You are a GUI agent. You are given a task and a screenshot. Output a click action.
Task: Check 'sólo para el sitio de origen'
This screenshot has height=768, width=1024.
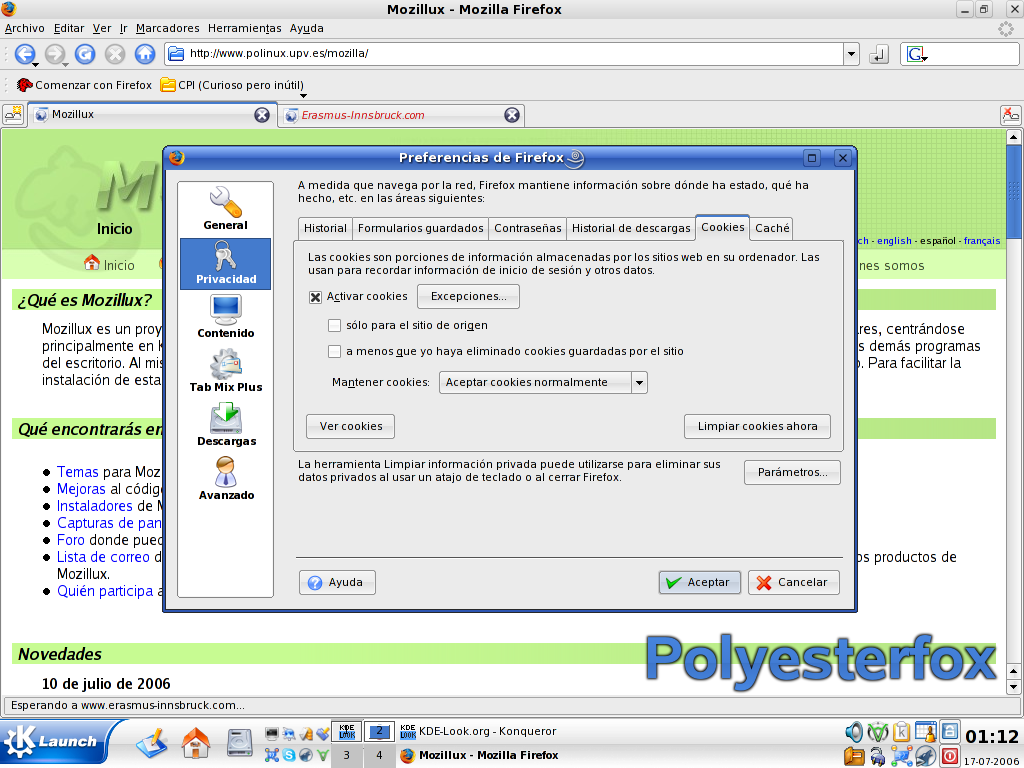(x=334, y=325)
